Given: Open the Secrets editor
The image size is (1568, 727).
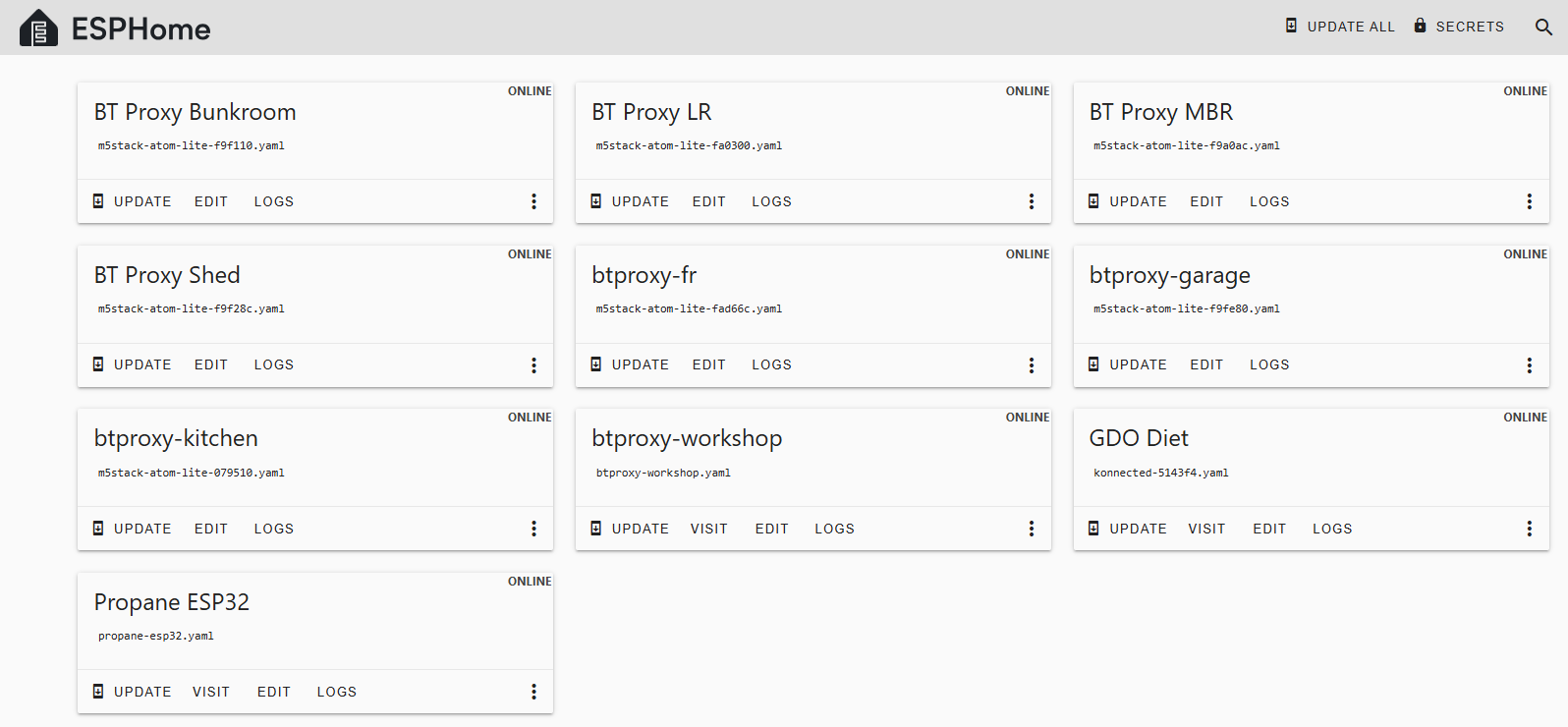Looking at the screenshot, I should tap(1459, 27).
